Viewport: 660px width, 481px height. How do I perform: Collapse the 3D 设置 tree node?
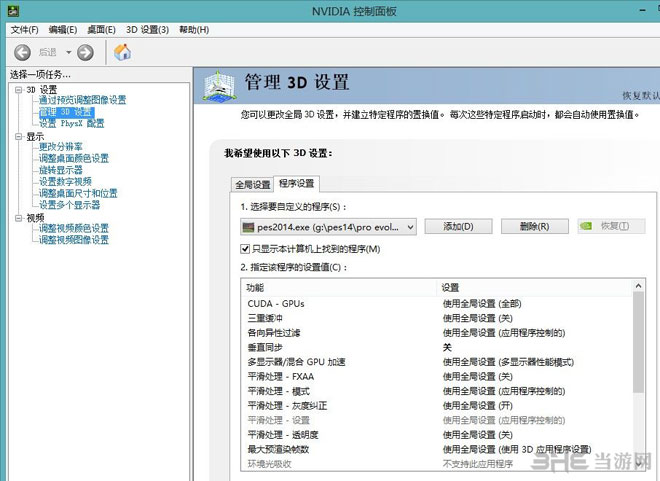coord(19,90)
